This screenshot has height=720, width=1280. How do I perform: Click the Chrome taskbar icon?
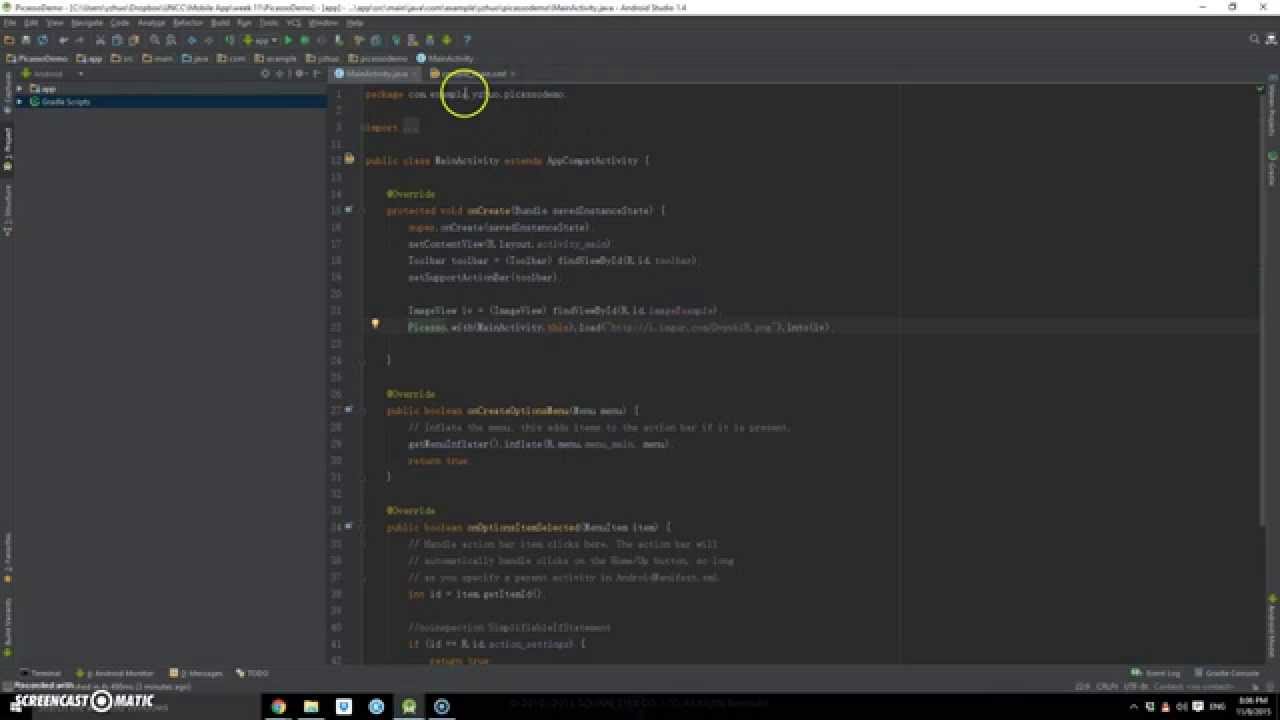click(x=279, y=706)
